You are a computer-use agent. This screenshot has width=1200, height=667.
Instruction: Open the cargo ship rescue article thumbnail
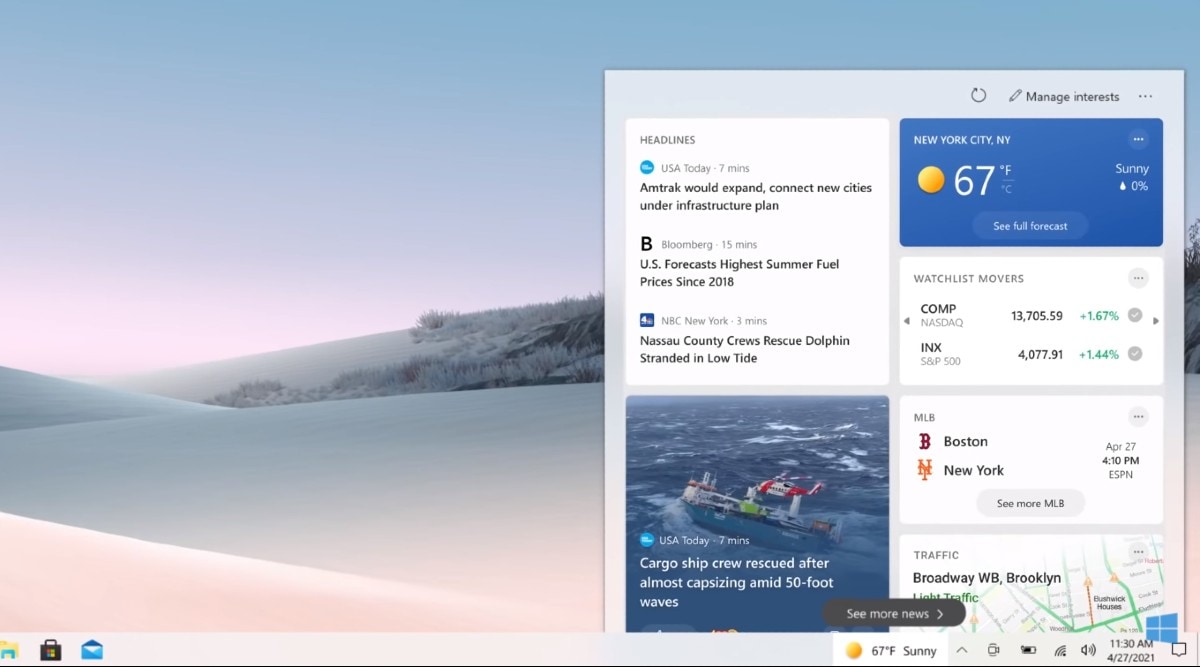pyautogui.click(x=757, y=460)
